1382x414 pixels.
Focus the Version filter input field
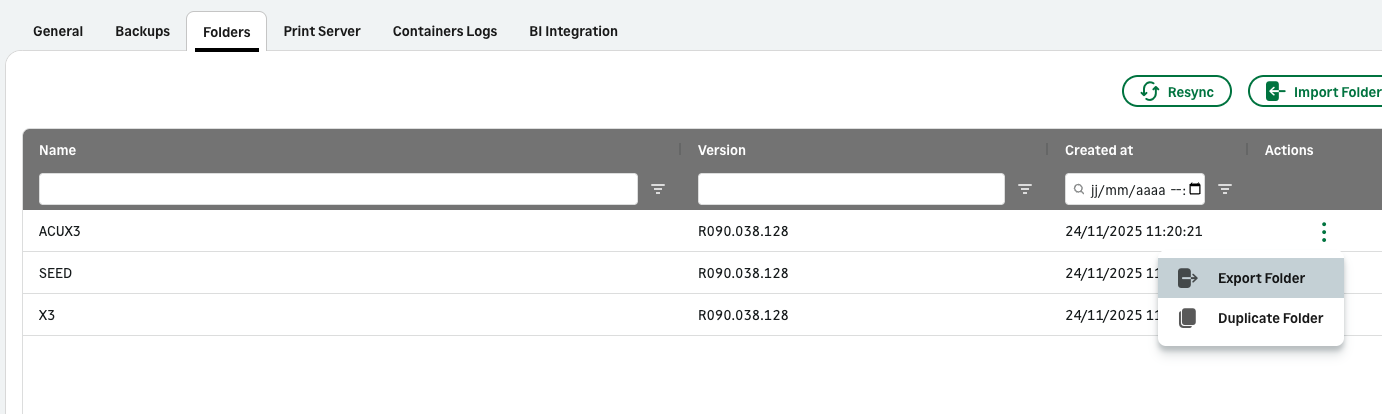pos(851,189)
